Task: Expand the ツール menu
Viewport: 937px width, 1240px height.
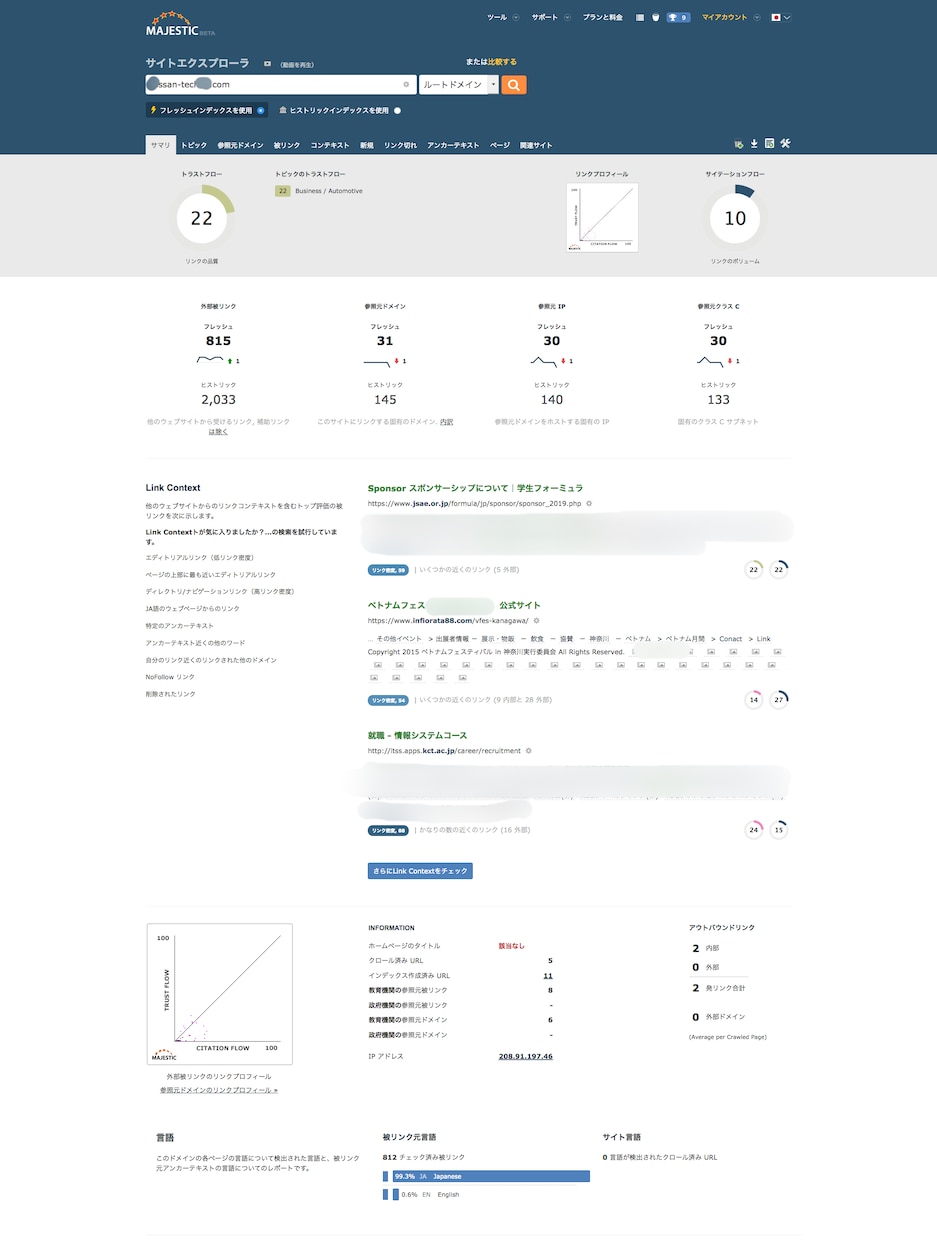Action: click(x=503, y=17)
